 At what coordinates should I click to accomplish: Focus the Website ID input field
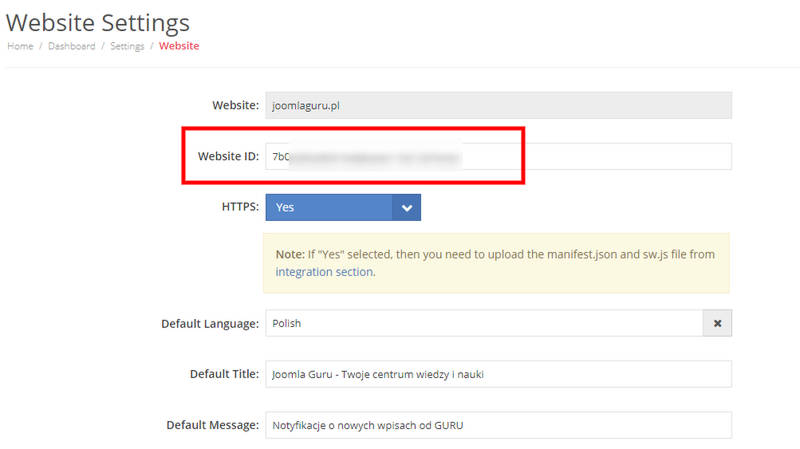pyautogui.click(x=498, y=156)
